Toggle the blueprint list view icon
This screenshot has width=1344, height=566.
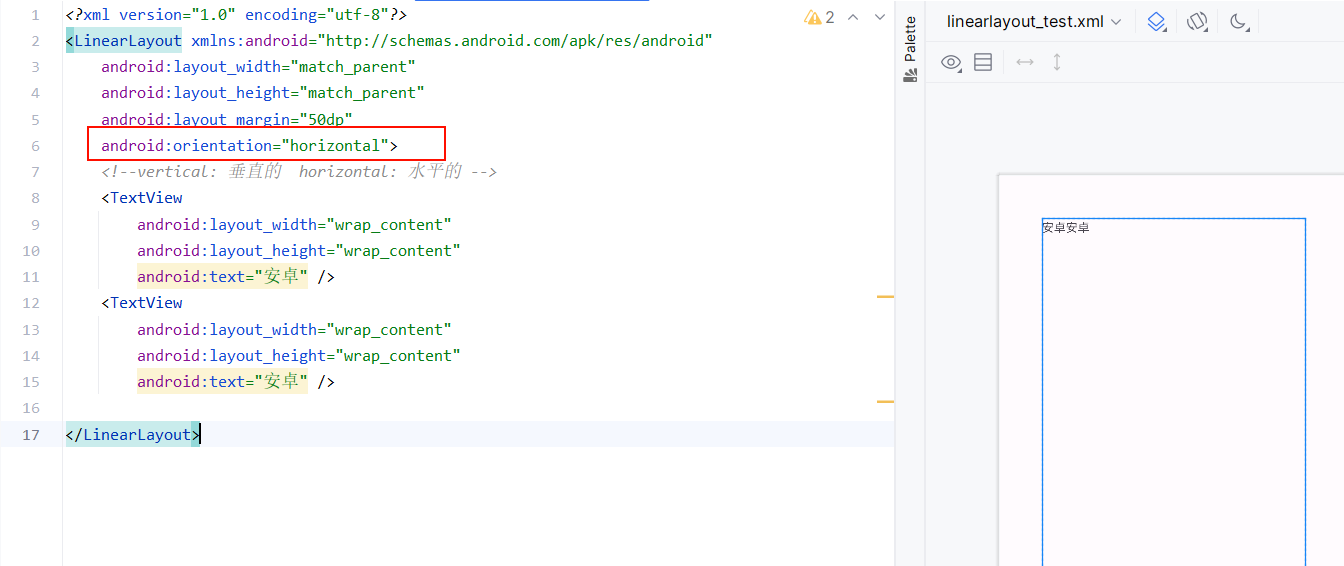click(x=983, y=62)
